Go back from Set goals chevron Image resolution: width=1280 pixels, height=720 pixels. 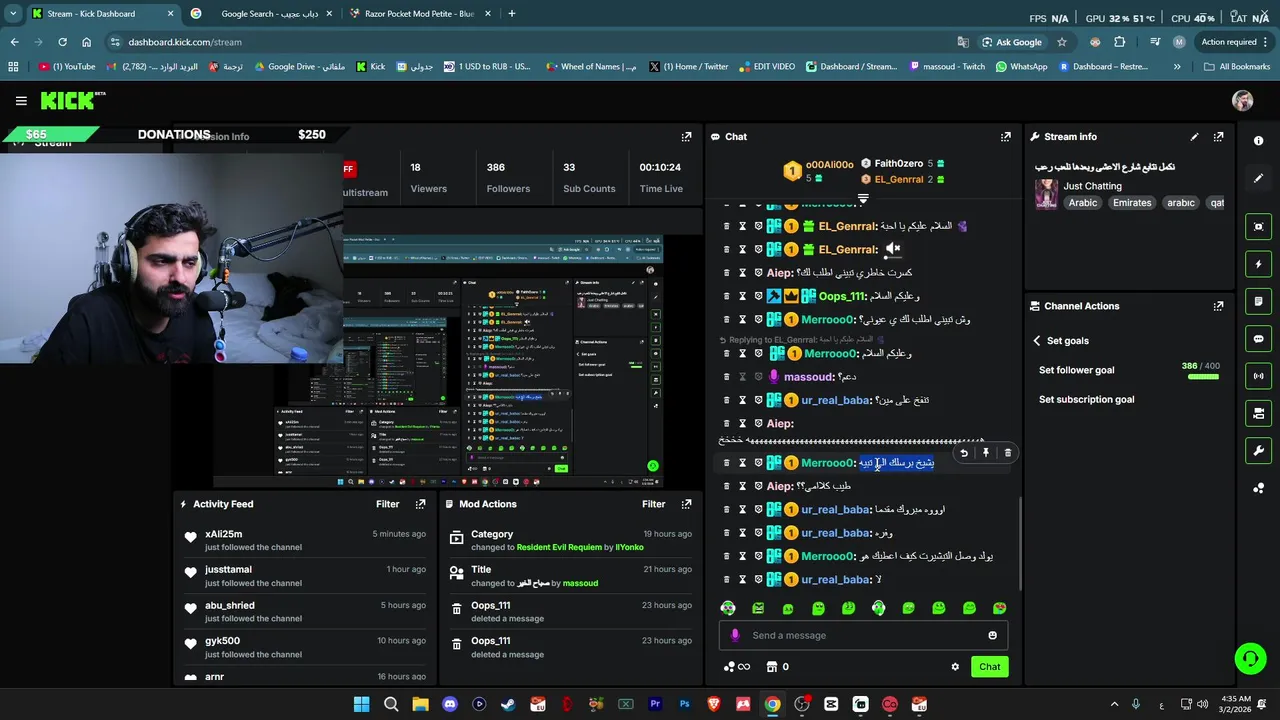coord(1037,341)
